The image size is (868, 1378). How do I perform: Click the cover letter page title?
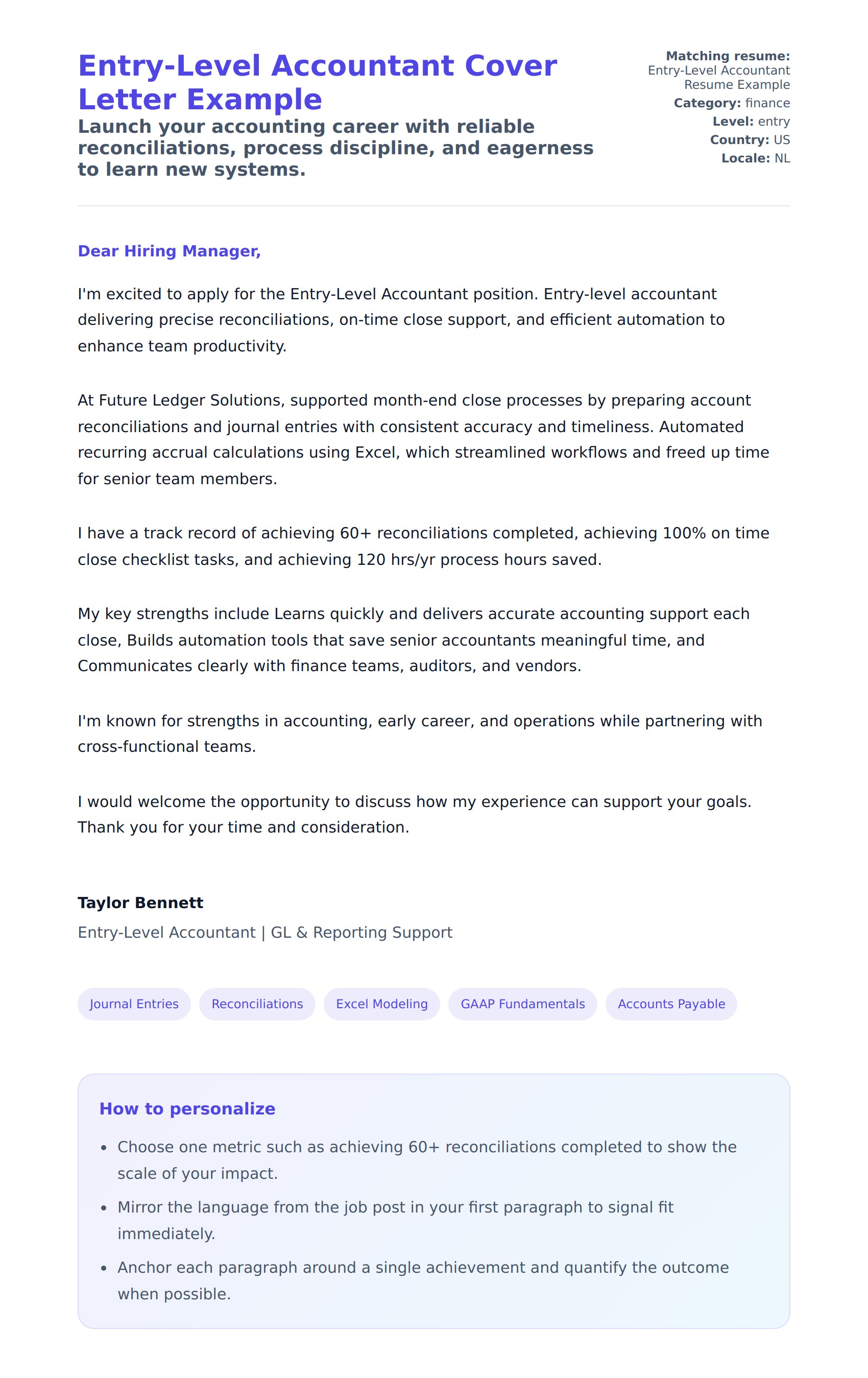[x=317, y=82]
